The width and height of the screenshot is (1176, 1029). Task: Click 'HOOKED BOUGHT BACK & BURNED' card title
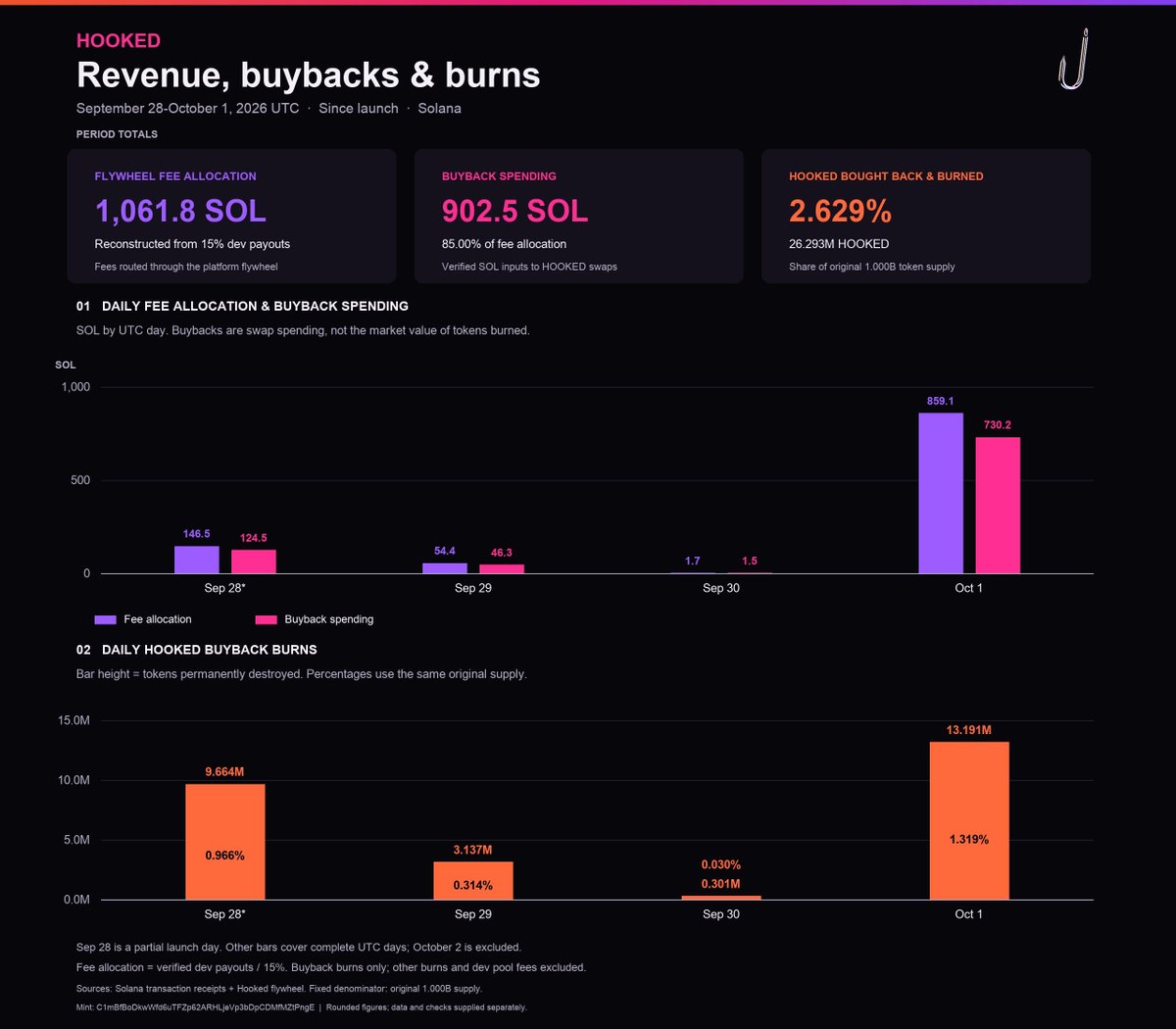pos(886,176)
